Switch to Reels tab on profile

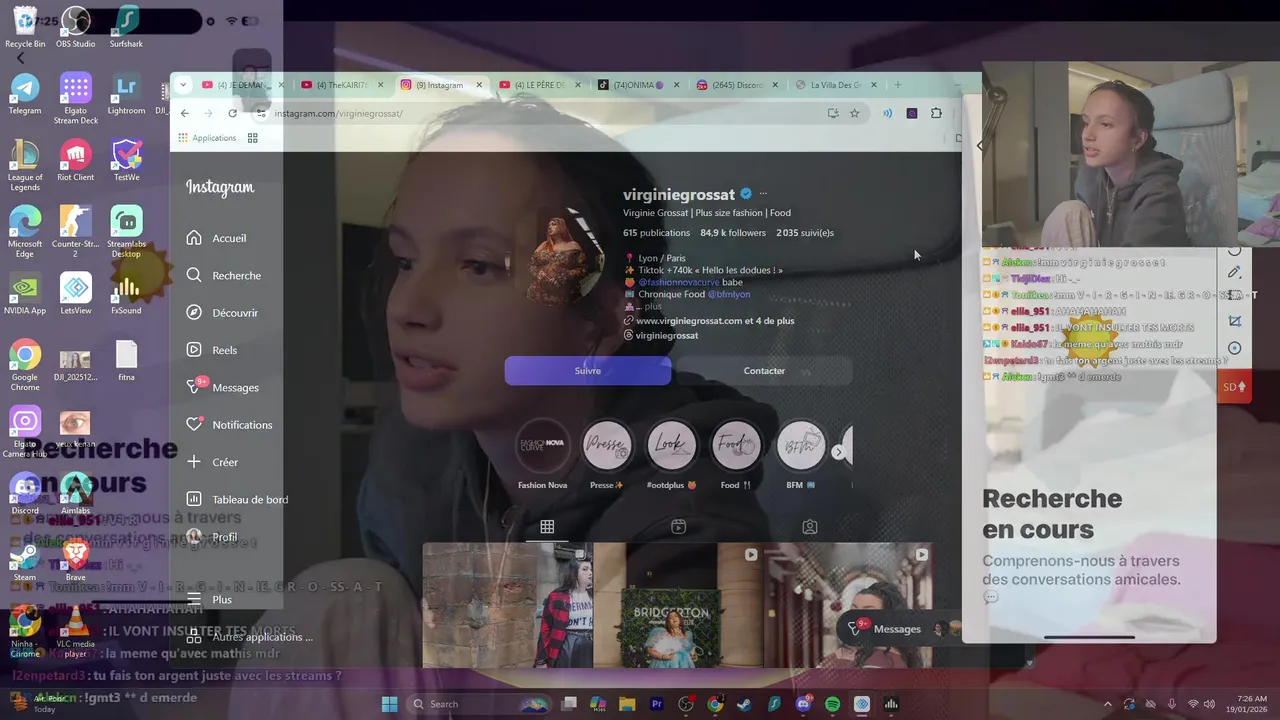(678, 527)
